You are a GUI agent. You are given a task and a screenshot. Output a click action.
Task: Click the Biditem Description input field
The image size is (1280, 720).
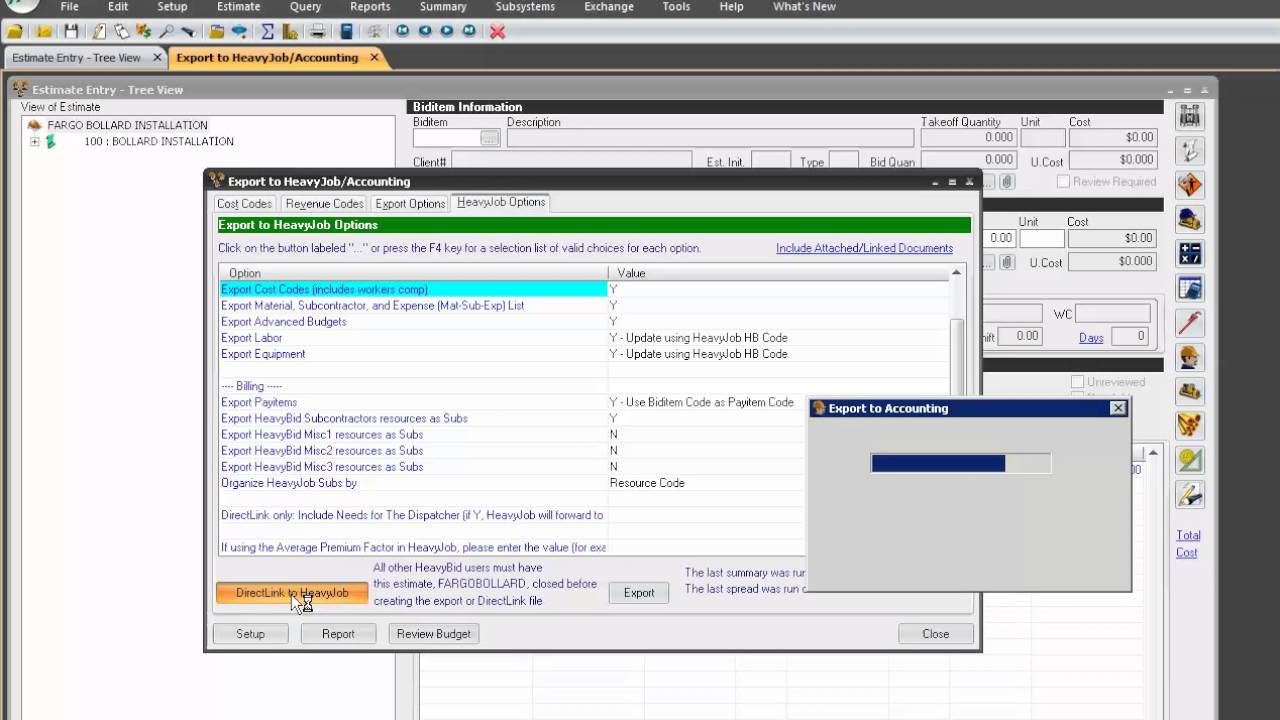(710, 138)
